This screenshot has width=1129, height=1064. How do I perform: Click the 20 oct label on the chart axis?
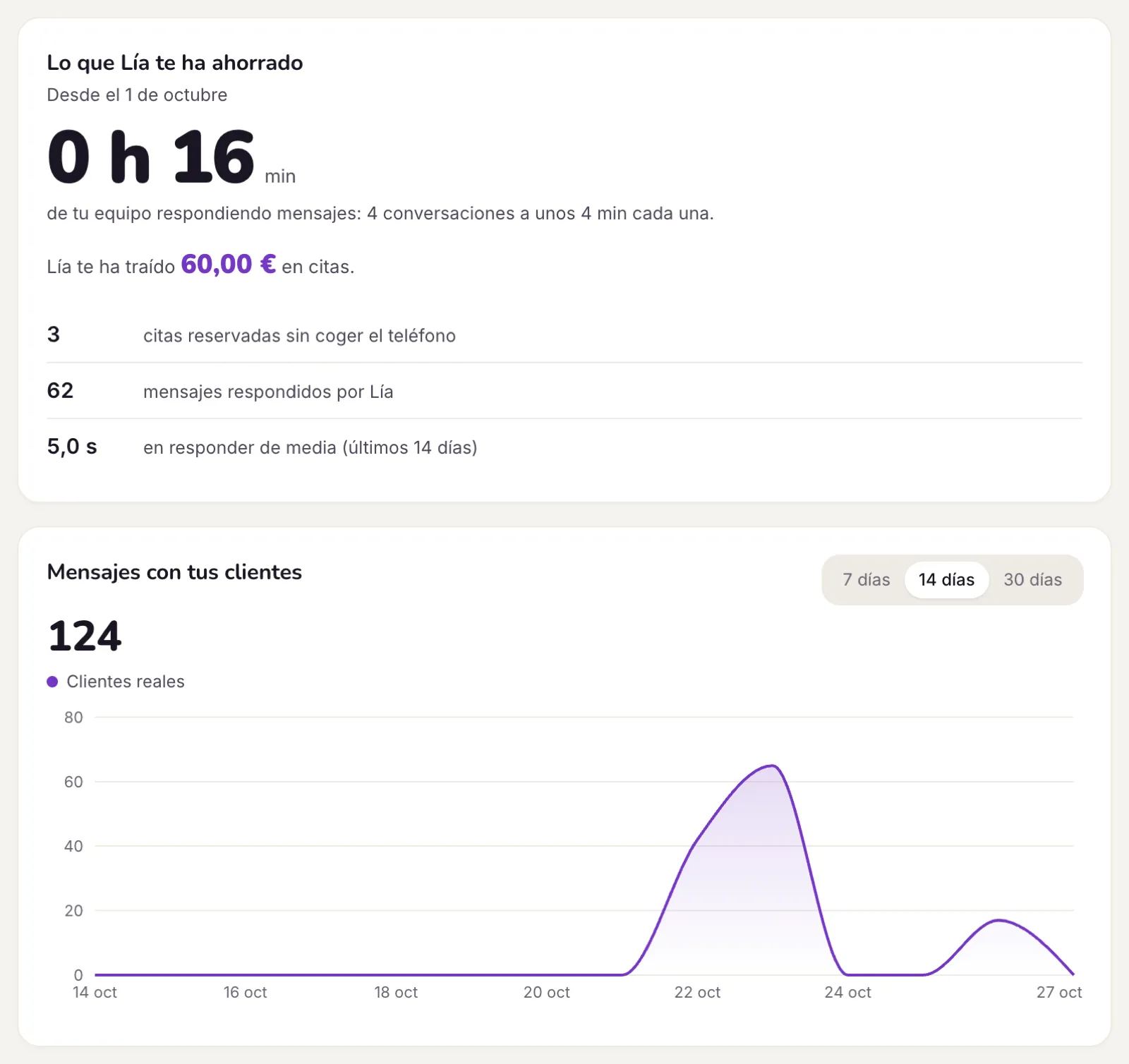(x=547, y=992)
